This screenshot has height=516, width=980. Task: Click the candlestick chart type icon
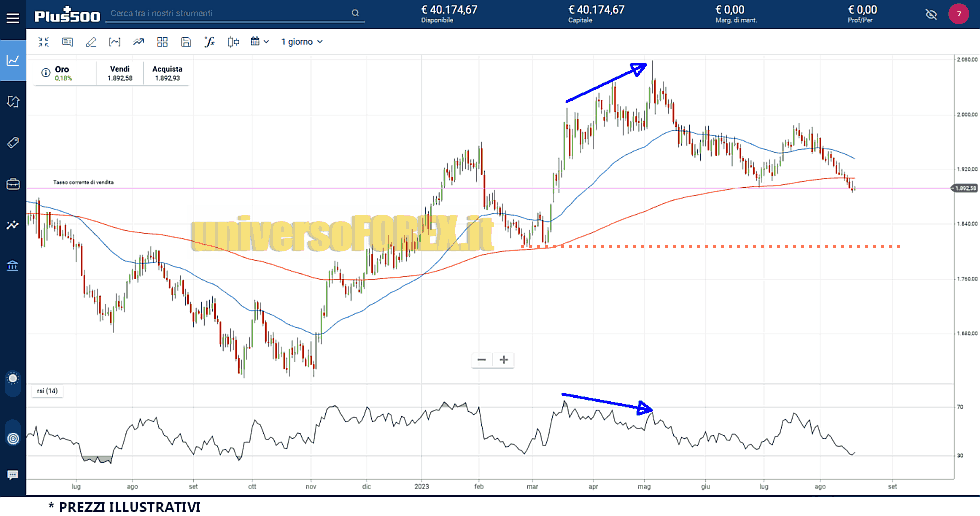[x=234, y=42]
